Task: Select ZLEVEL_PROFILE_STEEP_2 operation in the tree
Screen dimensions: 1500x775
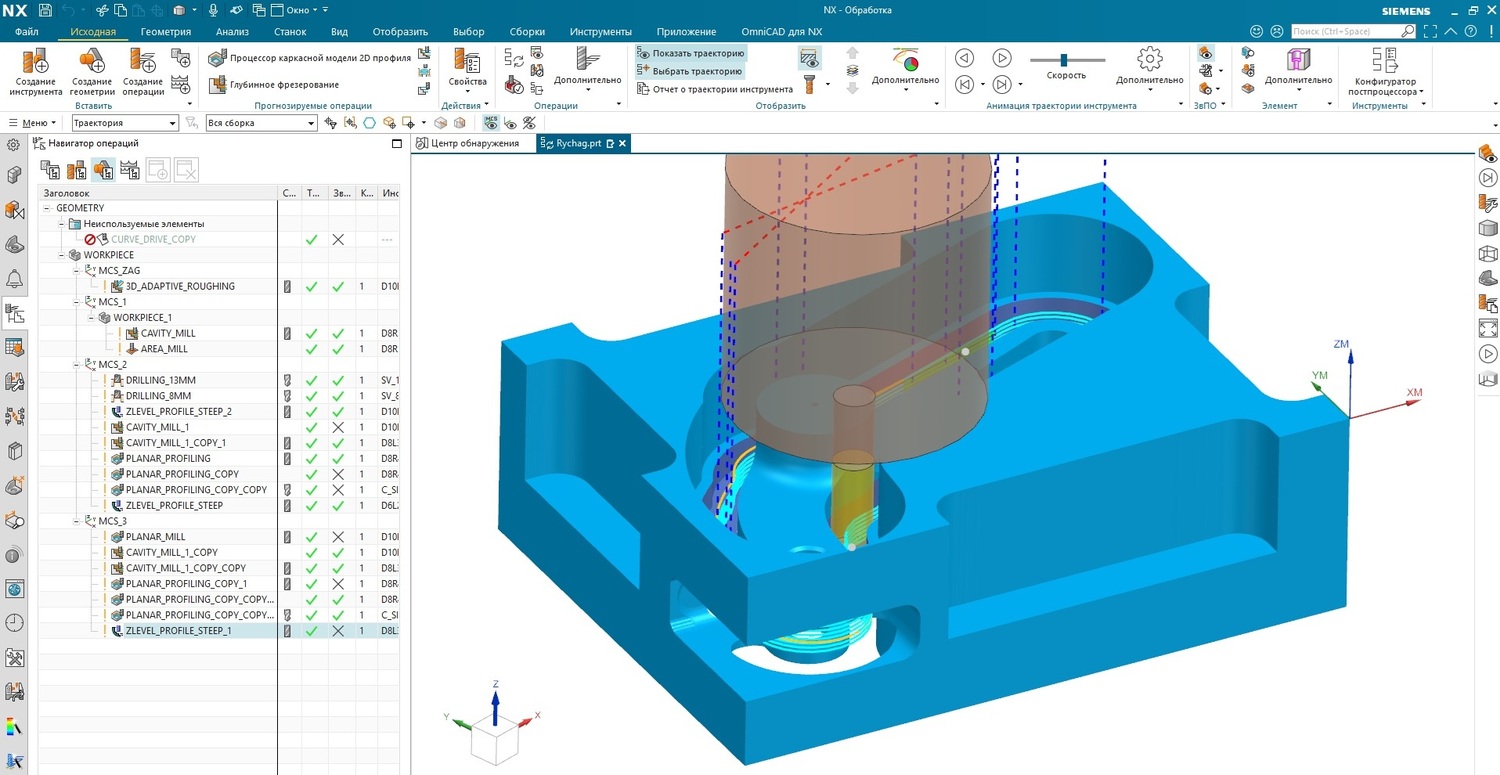Action: click(x=178, y=412)
